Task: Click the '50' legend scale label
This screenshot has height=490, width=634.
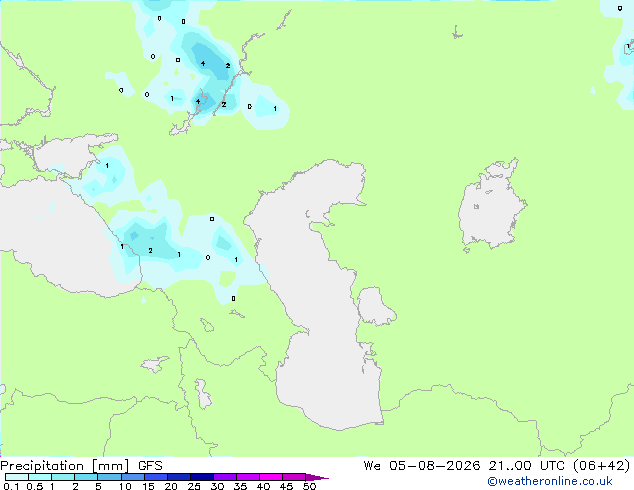Action: point(309,486)
